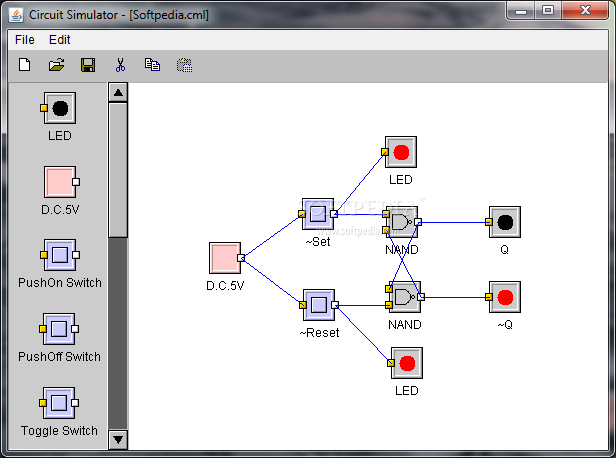Click the input pin of the ~Q LED
Image resolution: width=616 pixels, height=458 pixels.
click(489, 297)
